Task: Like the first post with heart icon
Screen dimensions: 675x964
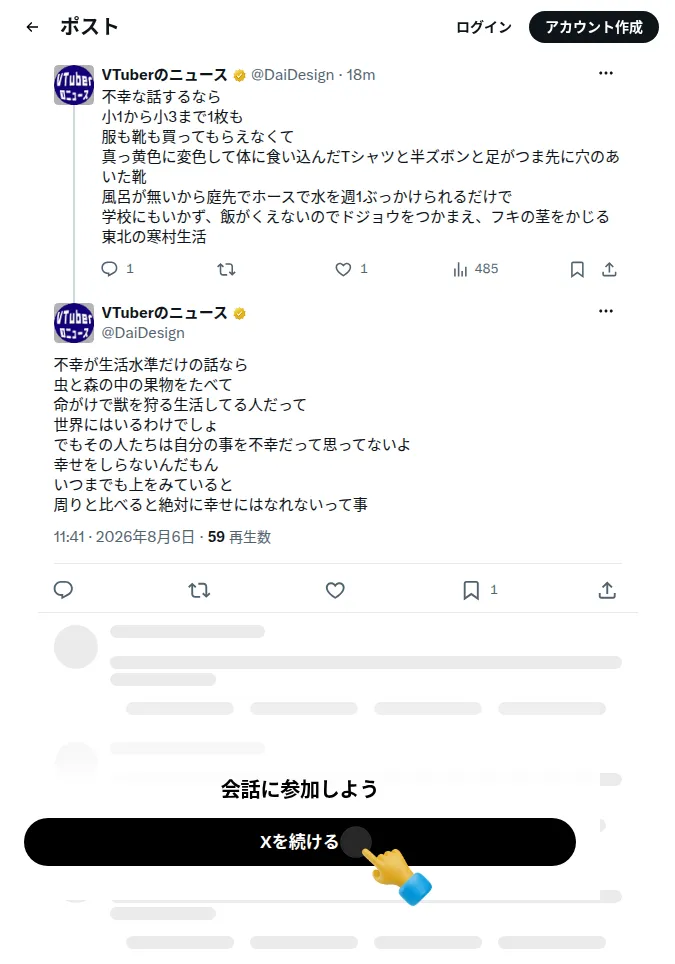Action: click(x=343, y=269)
